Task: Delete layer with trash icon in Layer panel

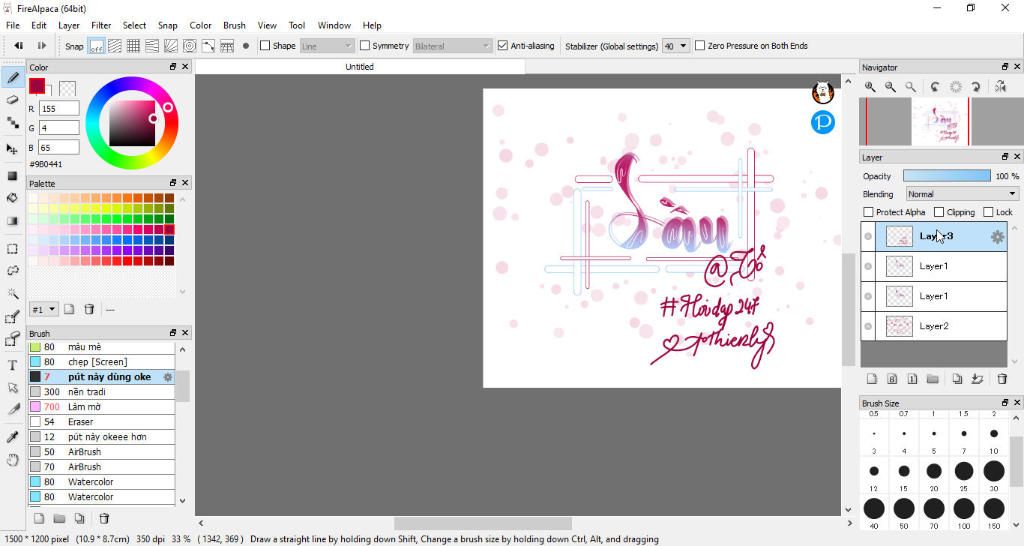Action: click(1002, 379)
